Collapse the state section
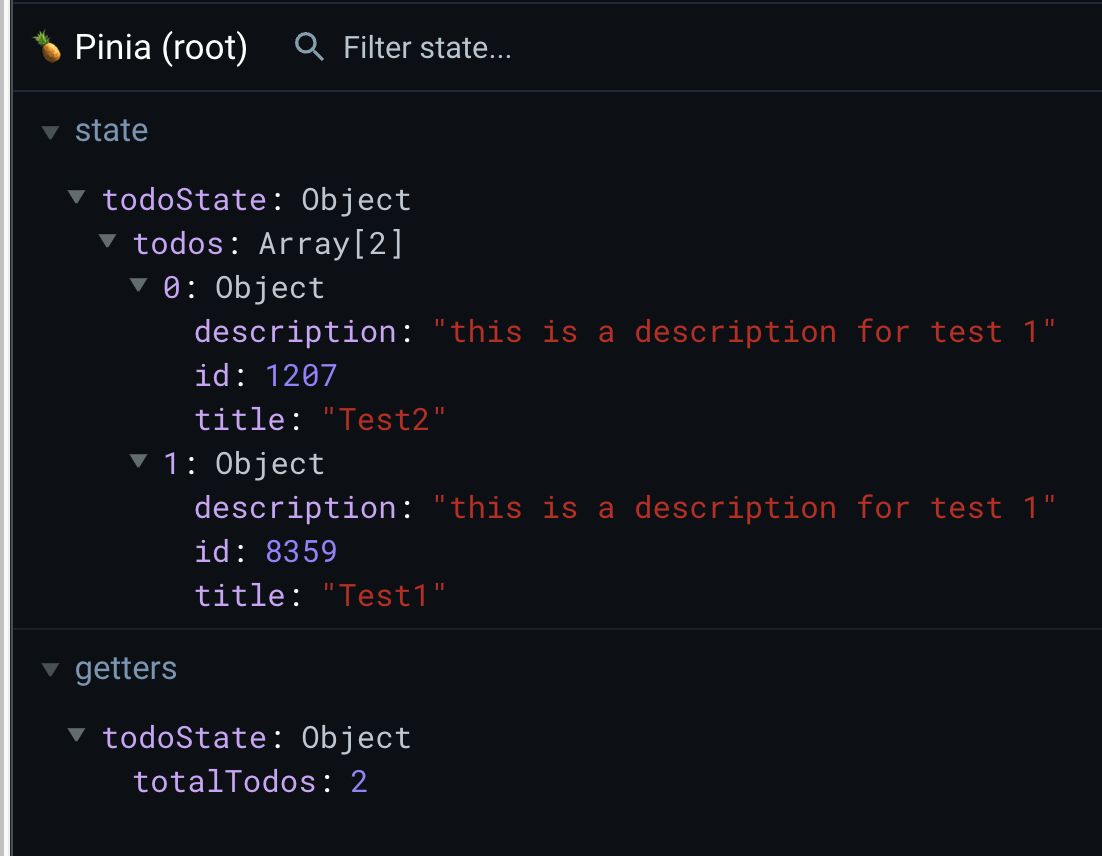 pyautogui.click(x=48, y=130)
